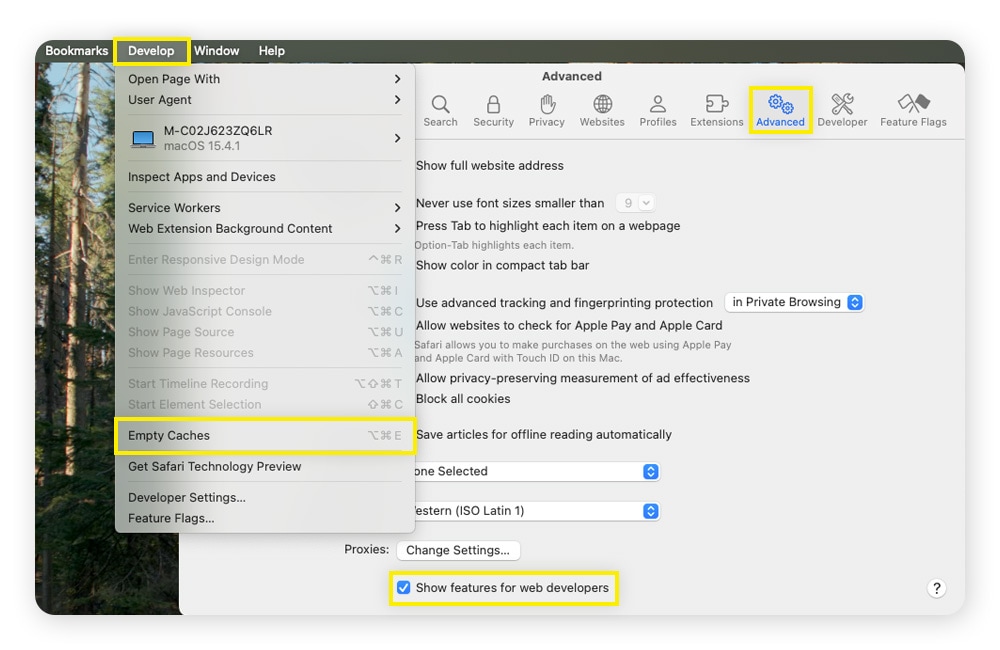Open the Developer tools pane
The height and width of the screenshot is (650, 1000).
click(x=842, y=111)
